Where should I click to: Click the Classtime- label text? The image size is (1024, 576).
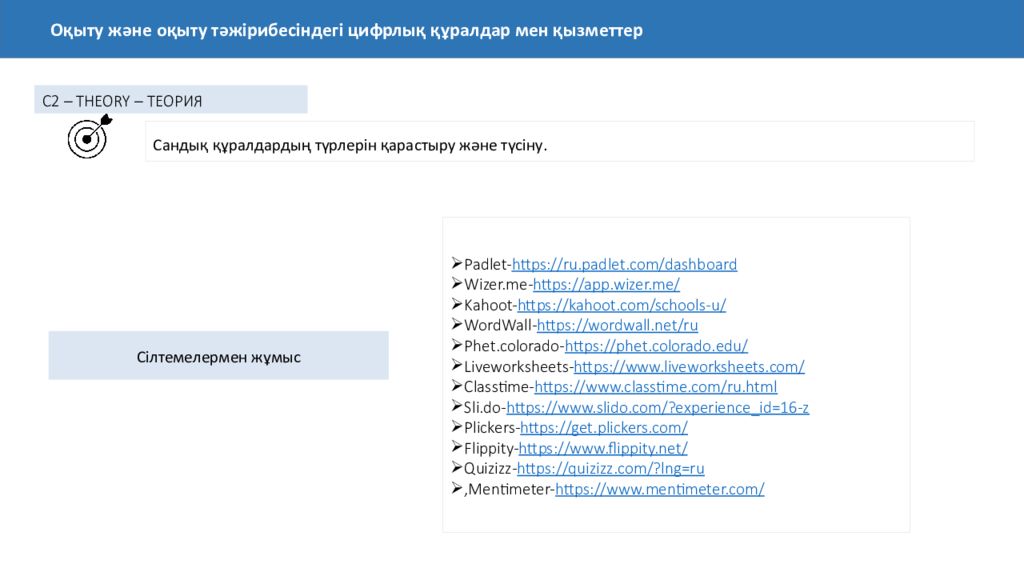click(499, 387)
